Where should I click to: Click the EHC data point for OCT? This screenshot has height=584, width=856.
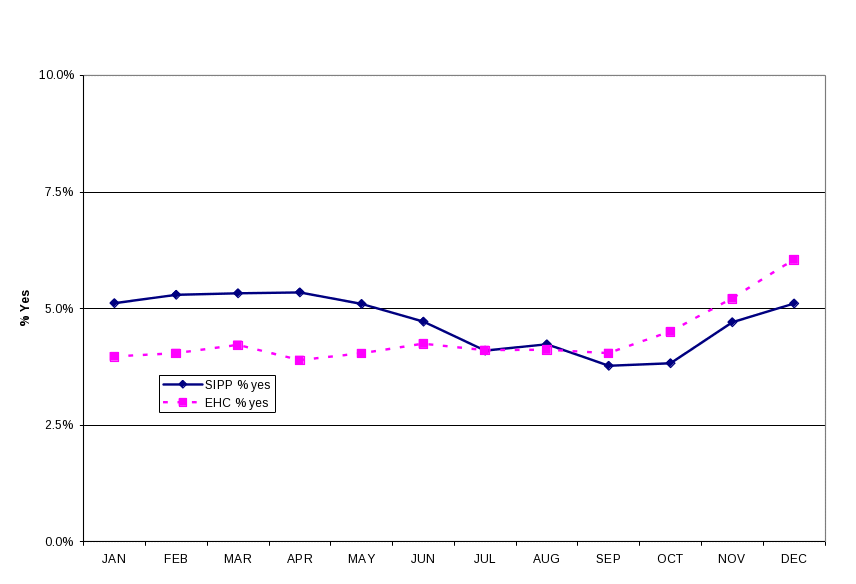[x=670, y=332]
